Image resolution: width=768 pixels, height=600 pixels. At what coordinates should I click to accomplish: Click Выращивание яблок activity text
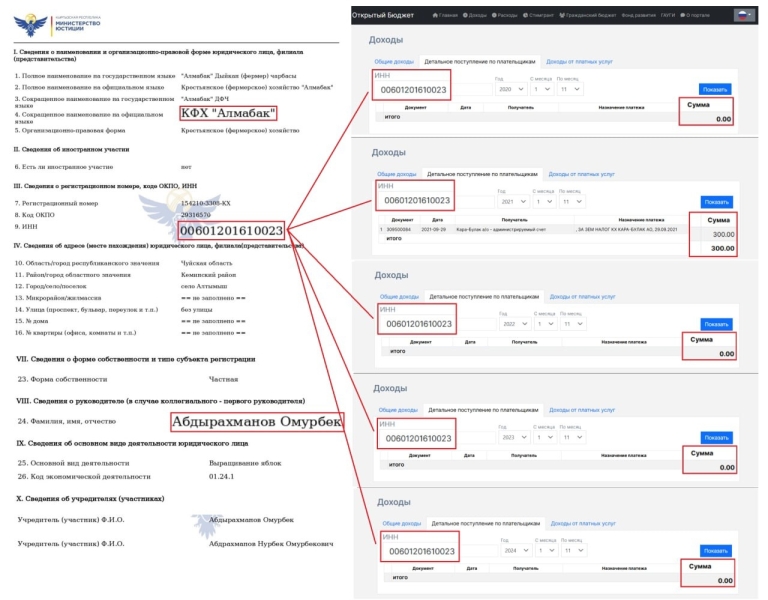pyautogui.click(x=245, y=463)
